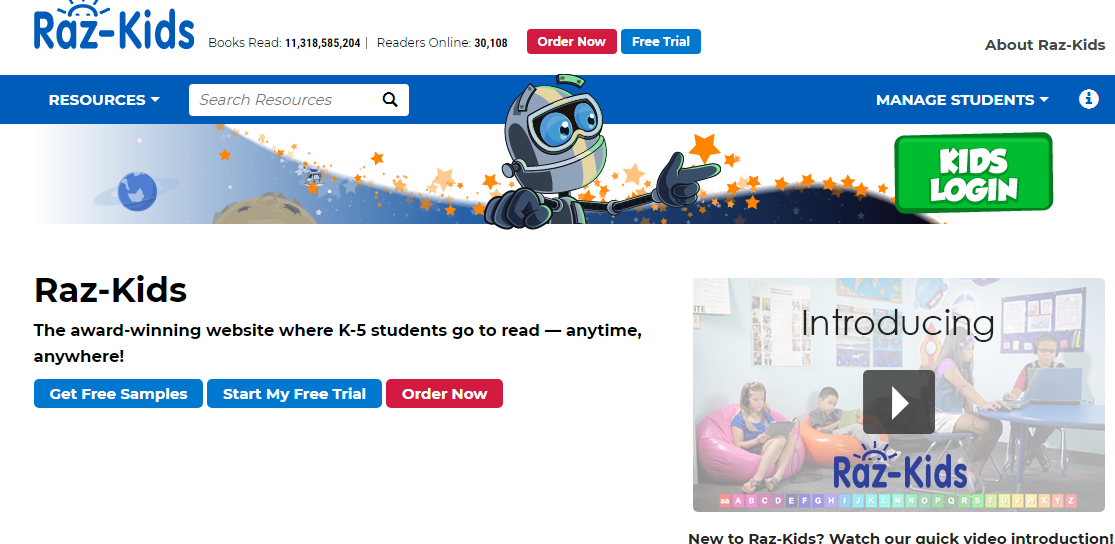Click the 'New to Raz-Kids?' video caption
This screenshot has height=544, width=1115.
click(900, 537)
